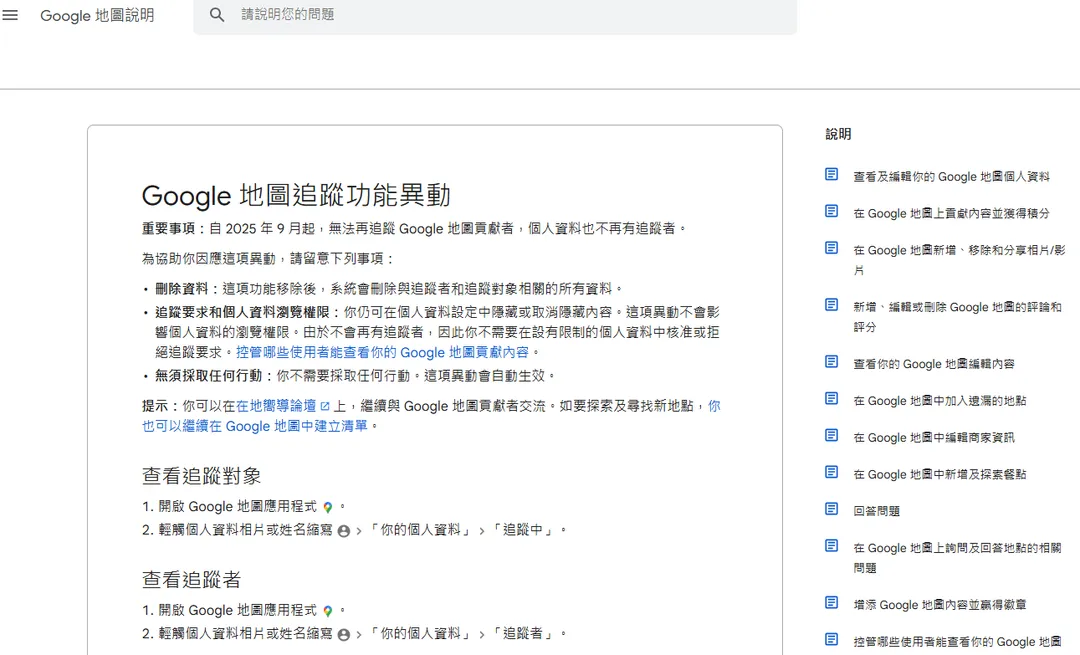This screenshot has height=655, width=1080.
Task: Open the 回答問題 sidebar article
Action: 877,511
